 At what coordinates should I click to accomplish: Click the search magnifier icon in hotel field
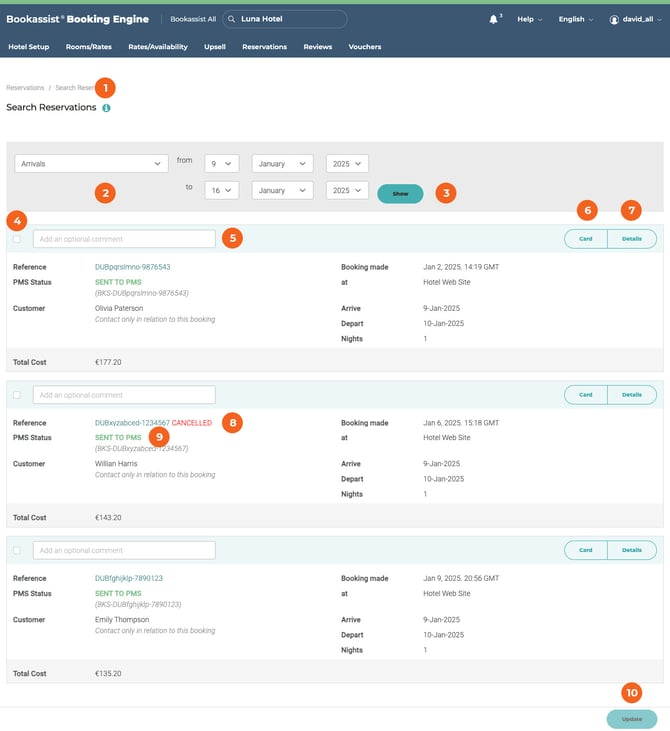[x=231, y=19]
